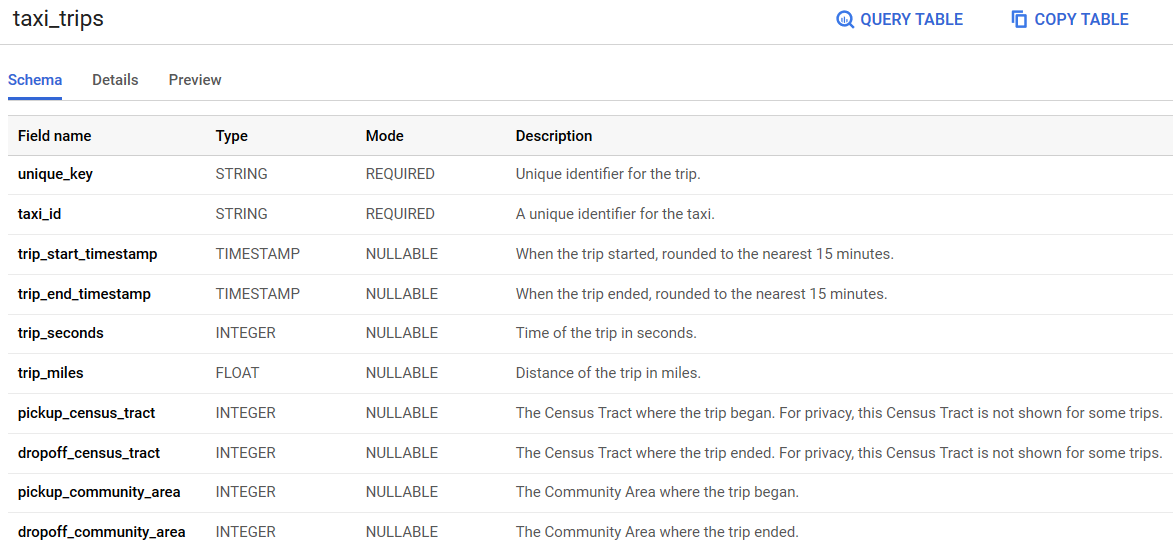The height and width of the screenshot is (551, 1173).
Task: Click the taxi_trips table title
Action: point(58,19)
